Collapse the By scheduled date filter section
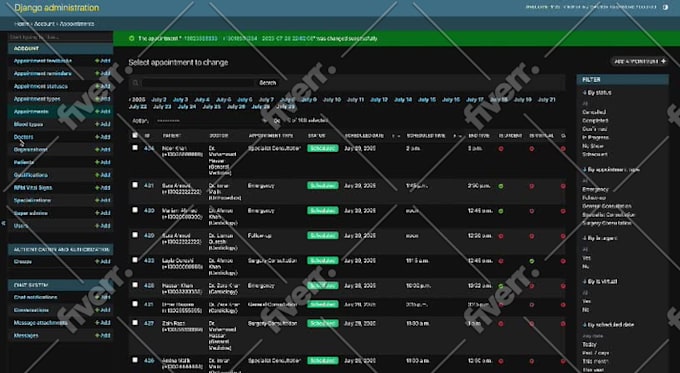Image resolution: width=680 pixels, height=373 pixels. [608, 325]
